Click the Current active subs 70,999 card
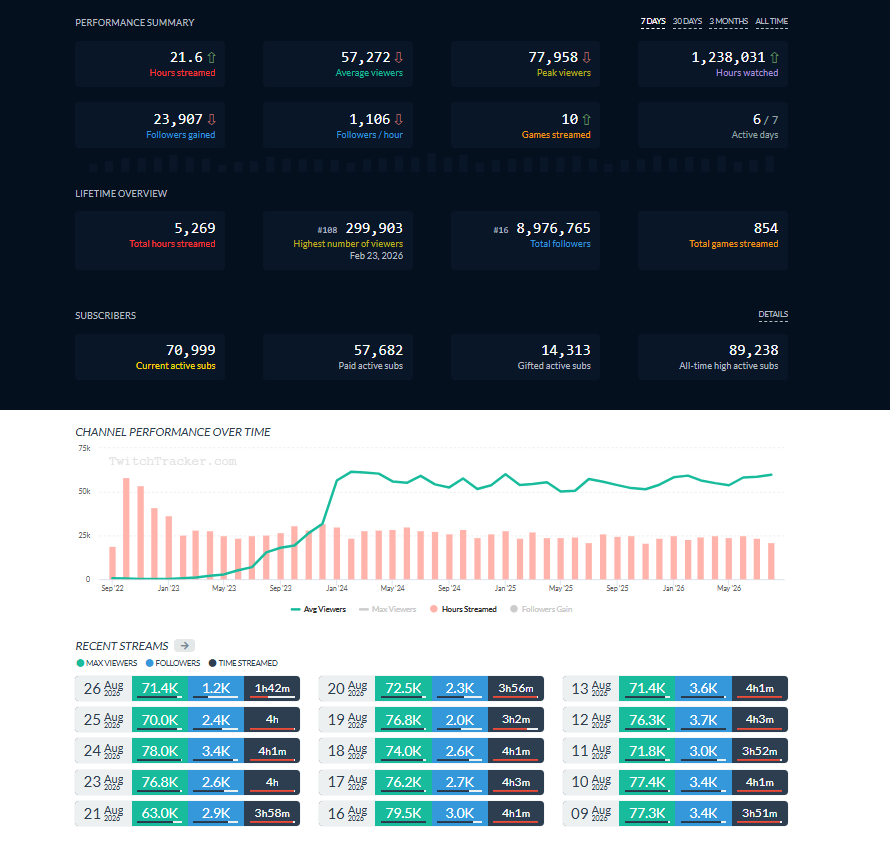 click(x=150, y=356)
